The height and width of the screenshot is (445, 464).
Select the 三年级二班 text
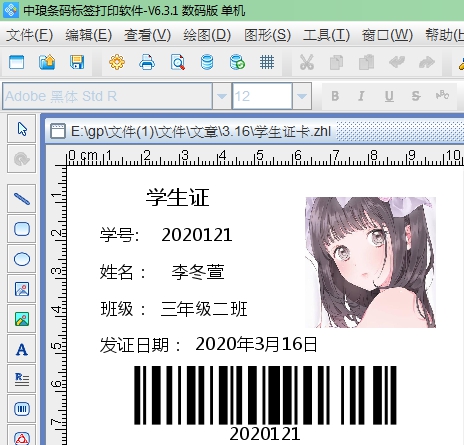(x=204, y=309)
